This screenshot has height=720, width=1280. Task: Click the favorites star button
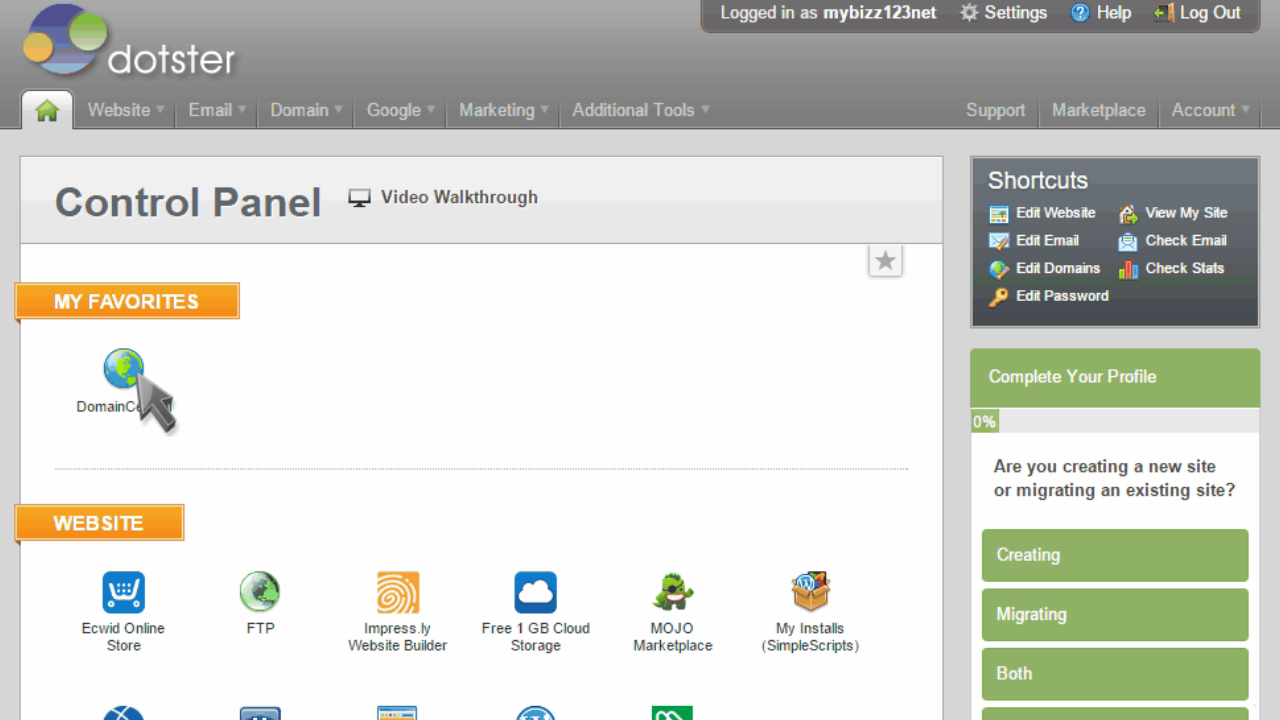click(885, 261)
